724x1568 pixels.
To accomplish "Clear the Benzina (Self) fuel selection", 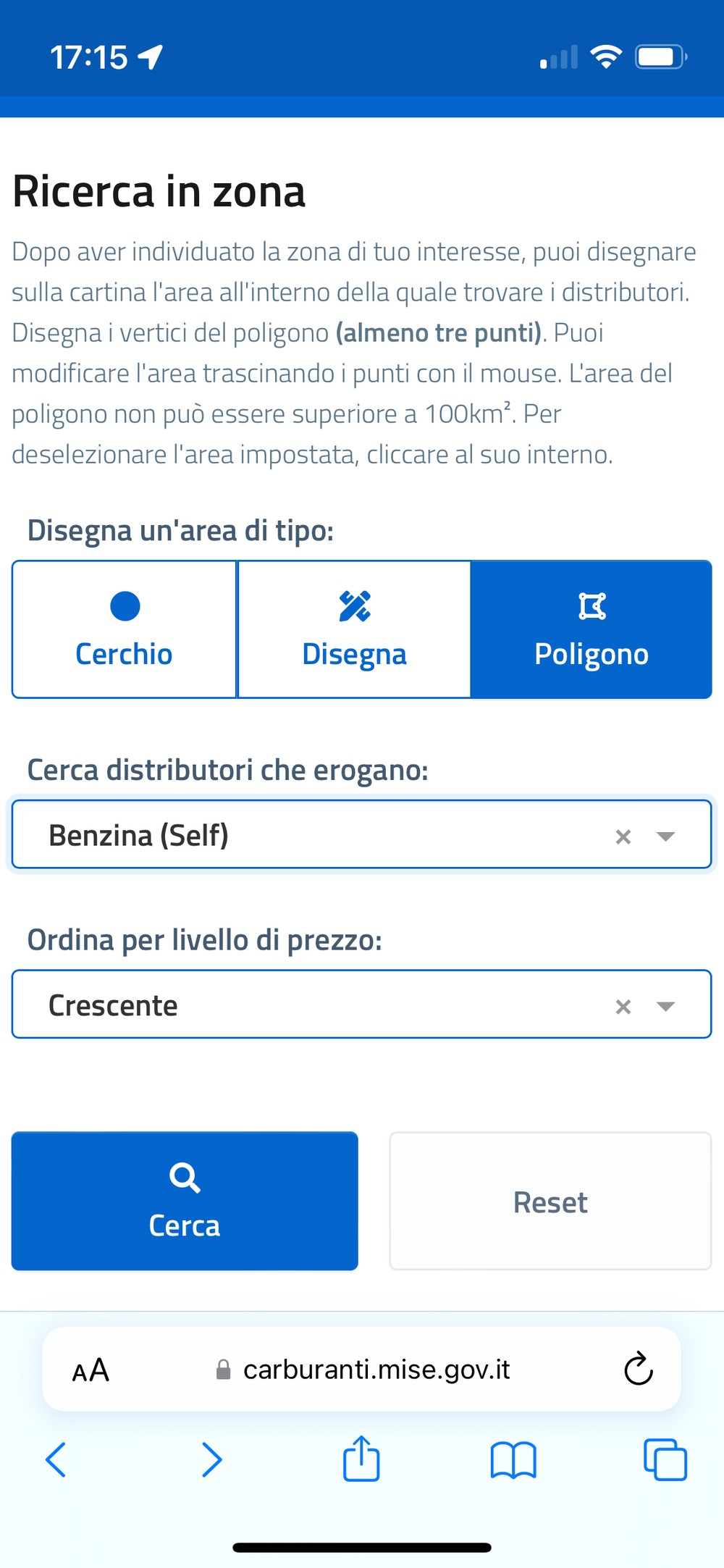I will 623,837.
